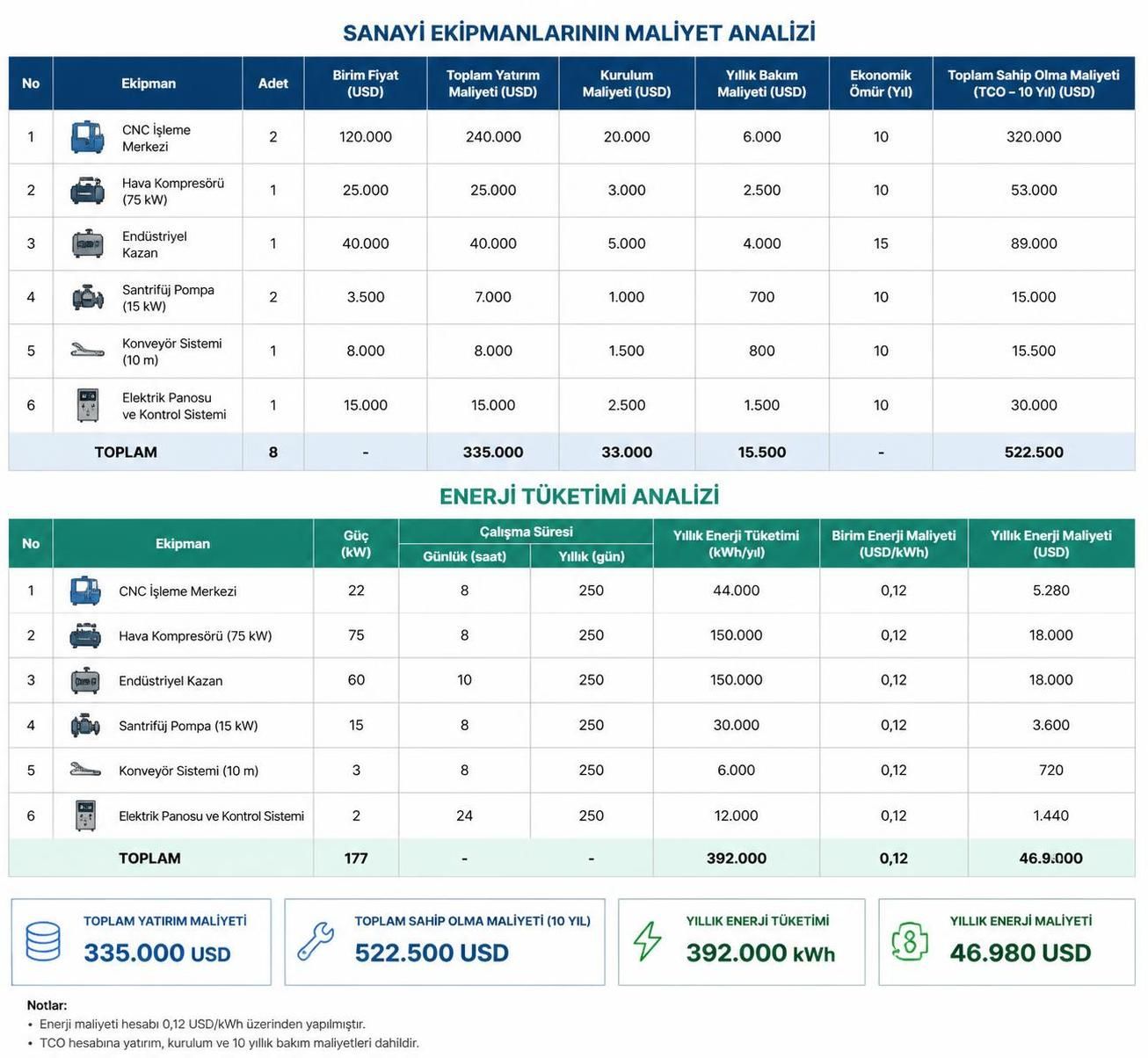This screenshot has width=1148, height=1058.
Task: Click air compressor icon in cost table
Action: (x=87, y=191)
